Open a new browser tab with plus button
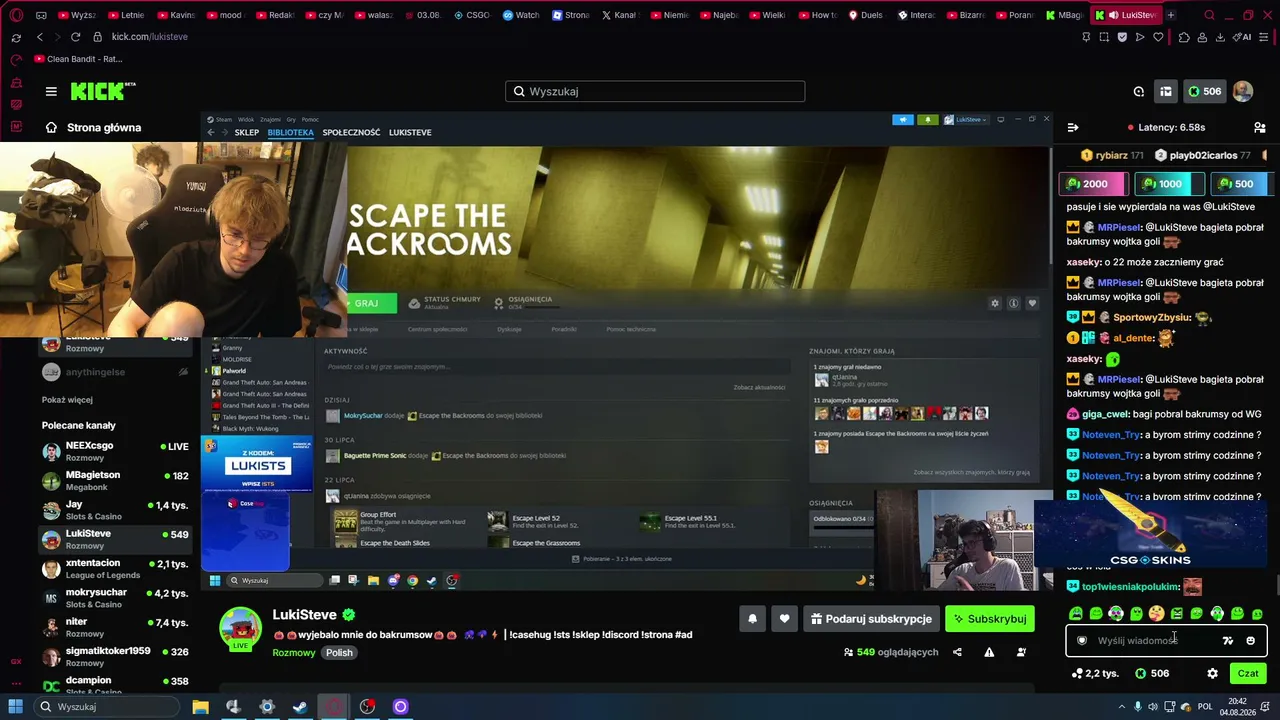This screenshot has height=720, width=1280. tap(1170, 15)
